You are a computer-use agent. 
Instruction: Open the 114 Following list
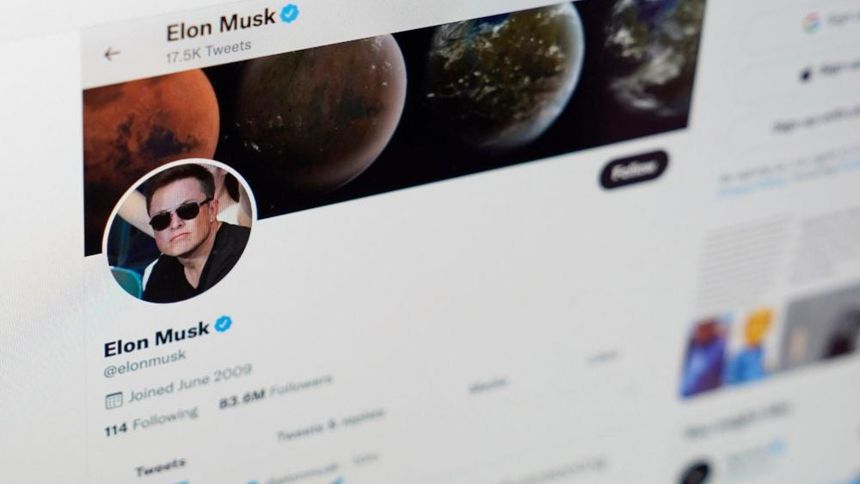pos(151,421)
